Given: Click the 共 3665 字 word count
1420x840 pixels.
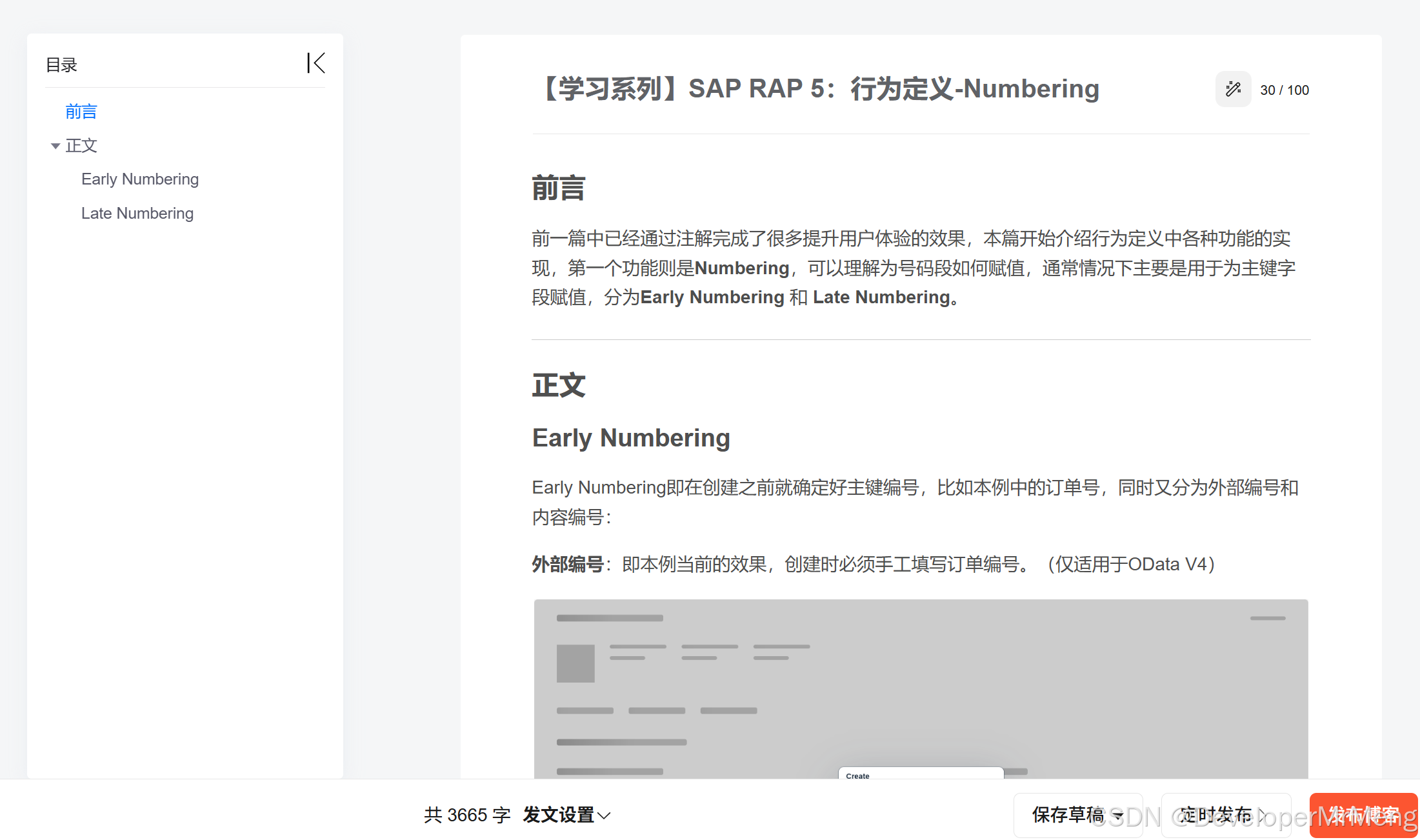Looking at the screenshot, I should pyautogui.click(x=467, y=815).
